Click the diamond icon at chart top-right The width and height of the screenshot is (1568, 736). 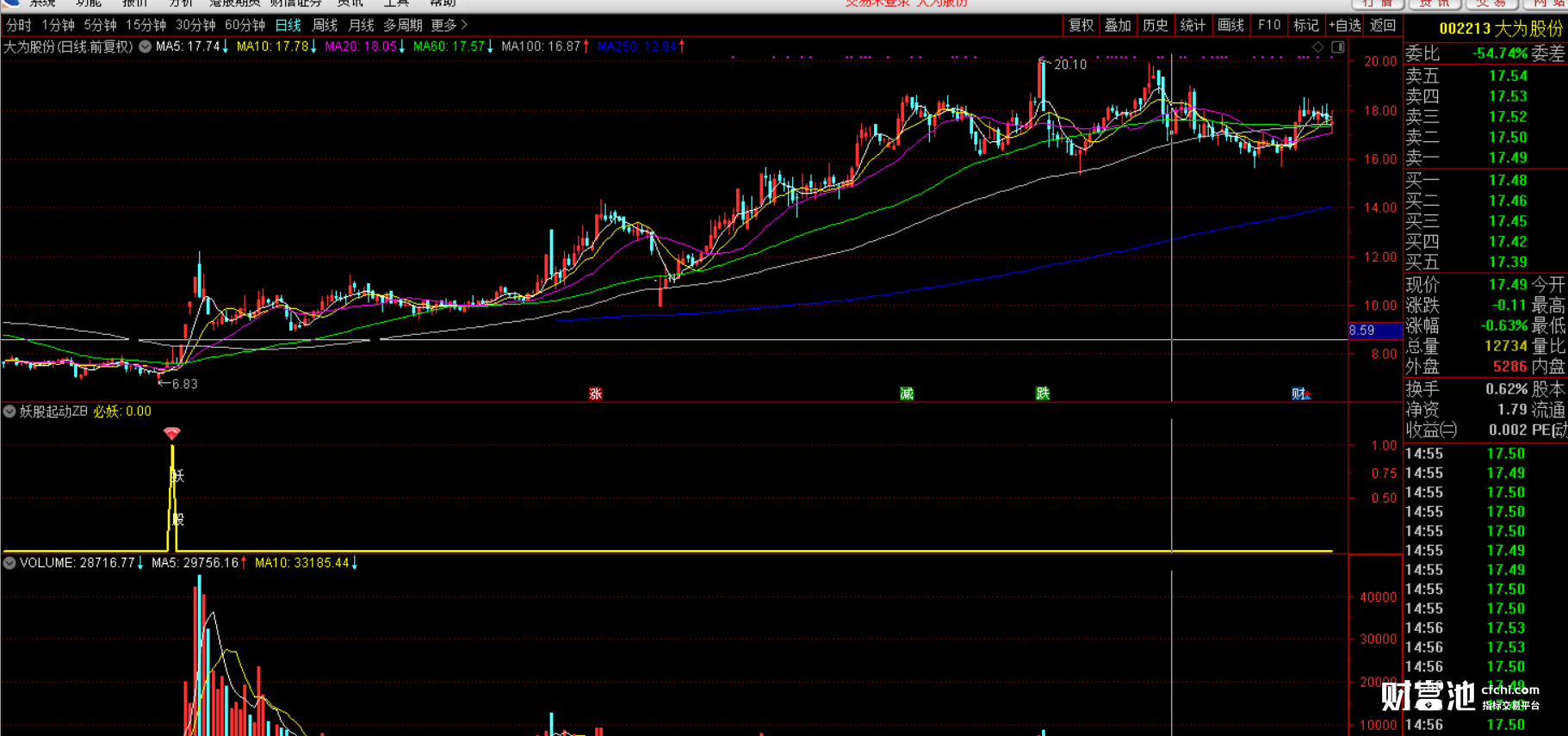click(x=1317, y=47)
